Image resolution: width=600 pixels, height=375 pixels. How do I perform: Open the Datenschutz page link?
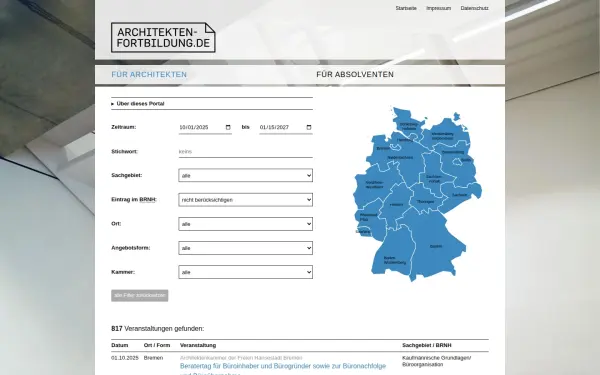pyautogui.click(x=474, y=8)
